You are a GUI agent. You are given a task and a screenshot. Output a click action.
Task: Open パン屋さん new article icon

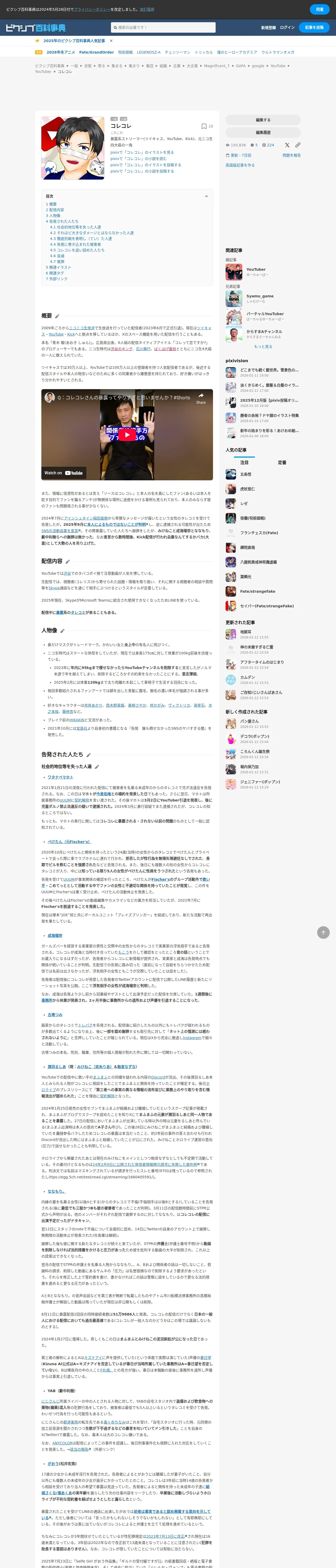pyautogui.click(x=231, y=724)
